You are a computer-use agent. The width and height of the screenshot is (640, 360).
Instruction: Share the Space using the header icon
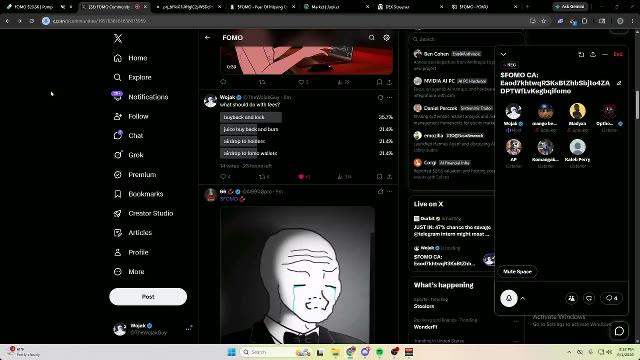(593, 54)
